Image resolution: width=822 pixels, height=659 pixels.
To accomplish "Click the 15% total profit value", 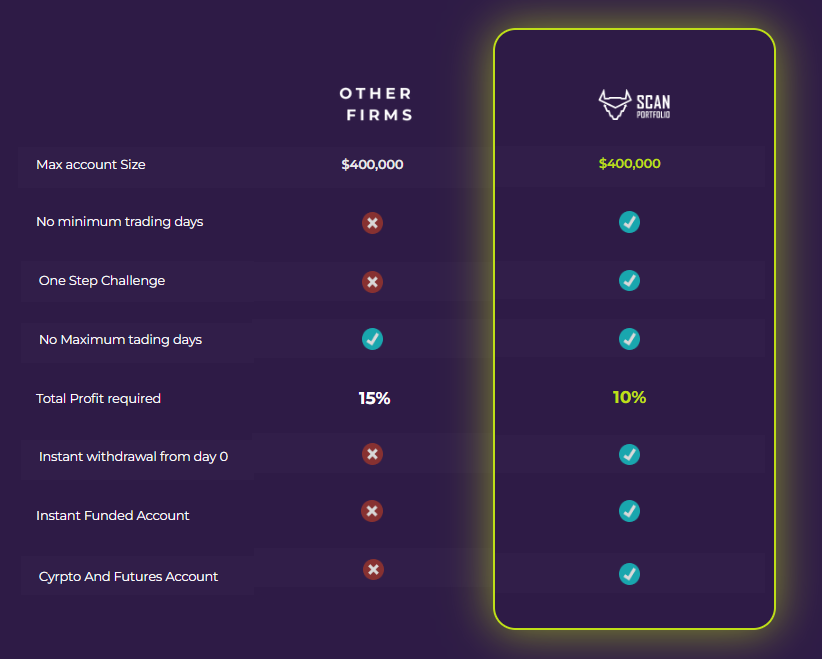I will 374,398.
